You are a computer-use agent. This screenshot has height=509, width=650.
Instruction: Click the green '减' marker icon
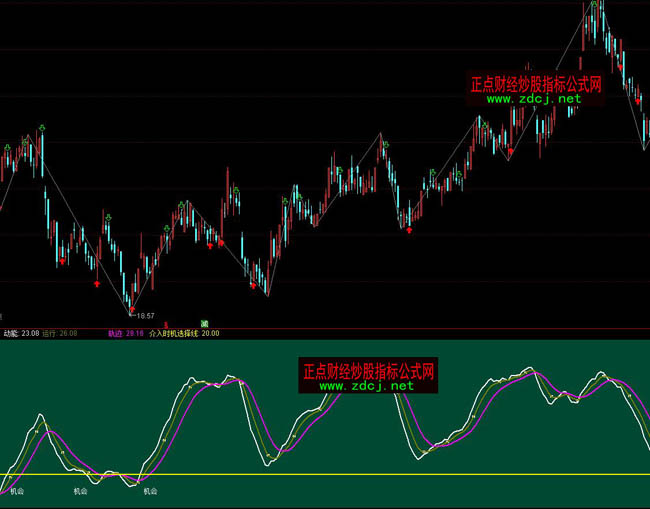pyautogui.click(x=204, y=324)
